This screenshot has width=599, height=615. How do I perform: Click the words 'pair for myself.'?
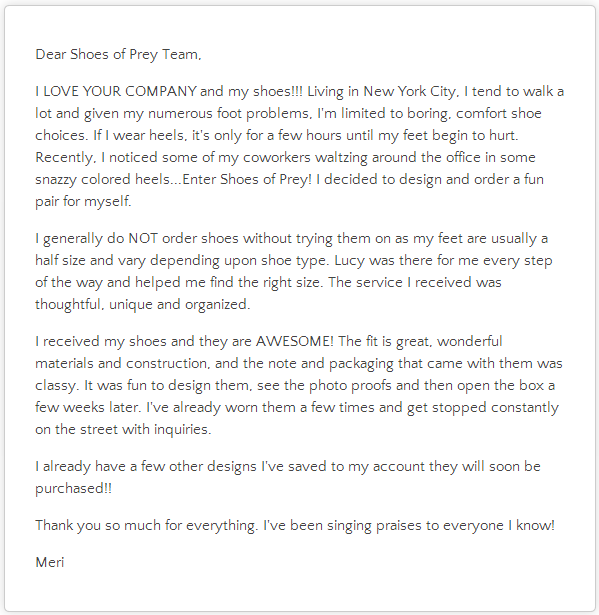pos(83,202)
